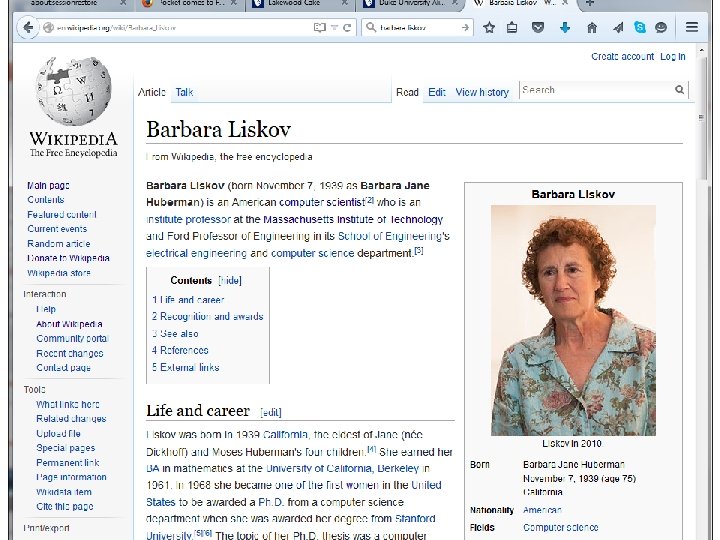The width and height of the screenshot is (720, 540).
Task: Jump to References contents entry
Action: click(x=180, y=350)
